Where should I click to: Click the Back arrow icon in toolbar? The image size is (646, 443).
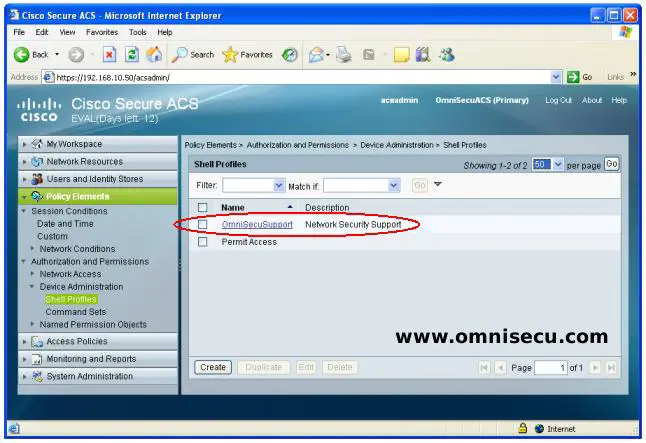(x=21, y=54)
